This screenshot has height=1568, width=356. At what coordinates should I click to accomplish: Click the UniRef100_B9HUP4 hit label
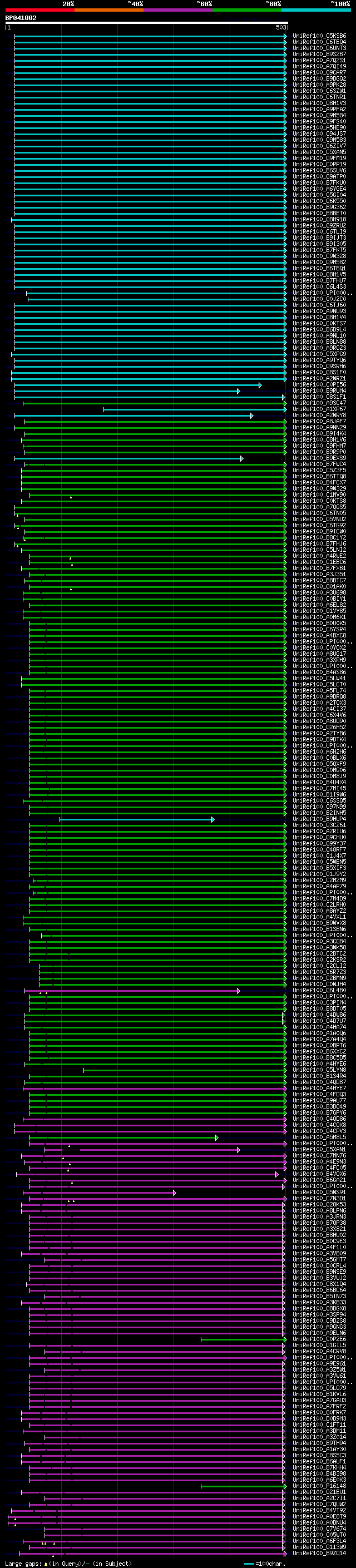tap(319, 819)
